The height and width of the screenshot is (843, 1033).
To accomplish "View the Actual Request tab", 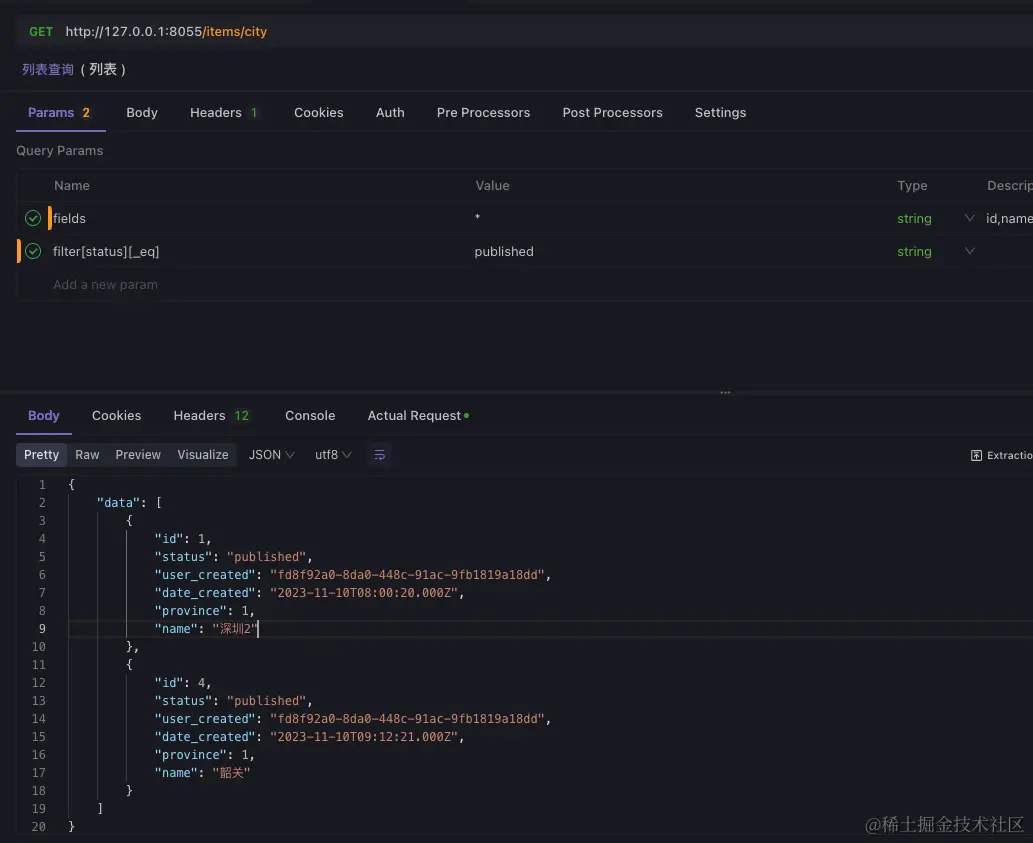I will point(413,415).
